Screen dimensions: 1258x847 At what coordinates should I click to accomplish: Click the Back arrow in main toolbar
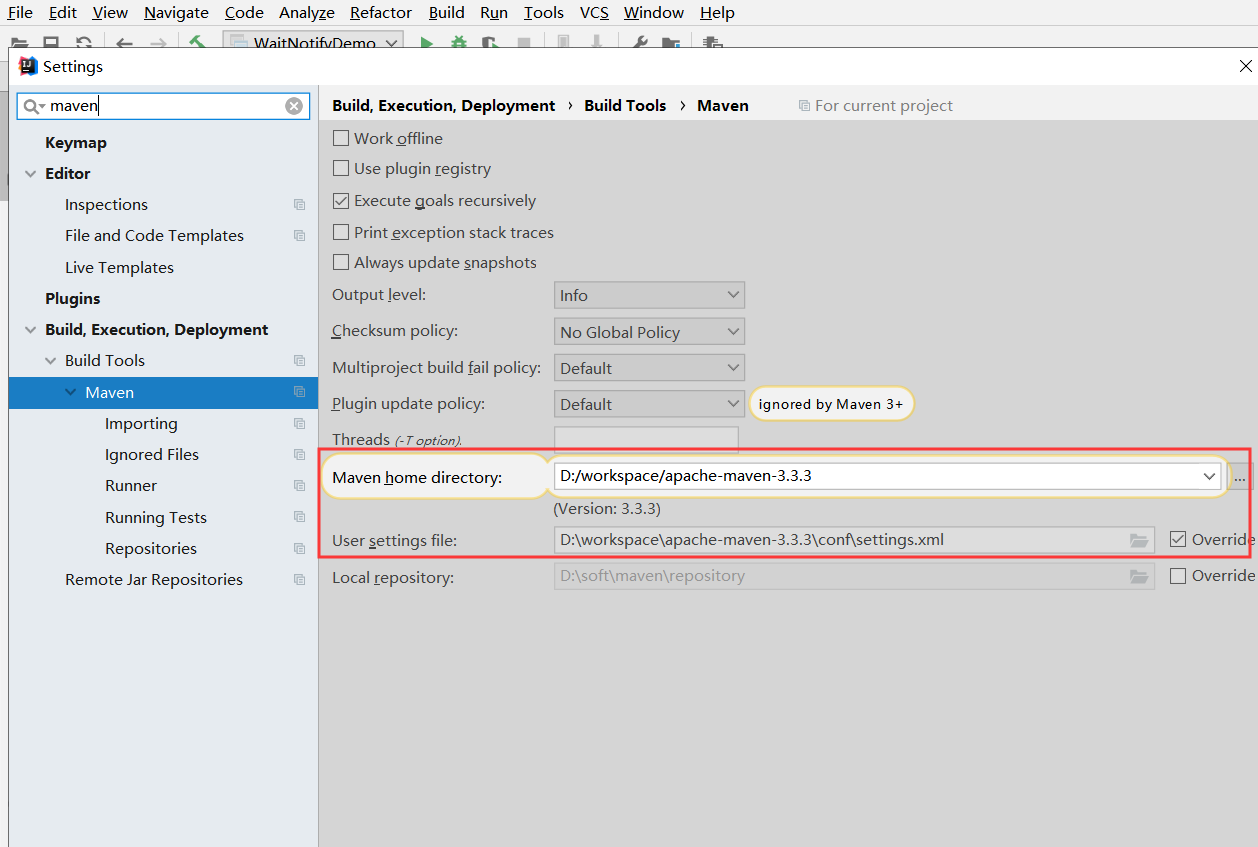click(x=124, y=43)
